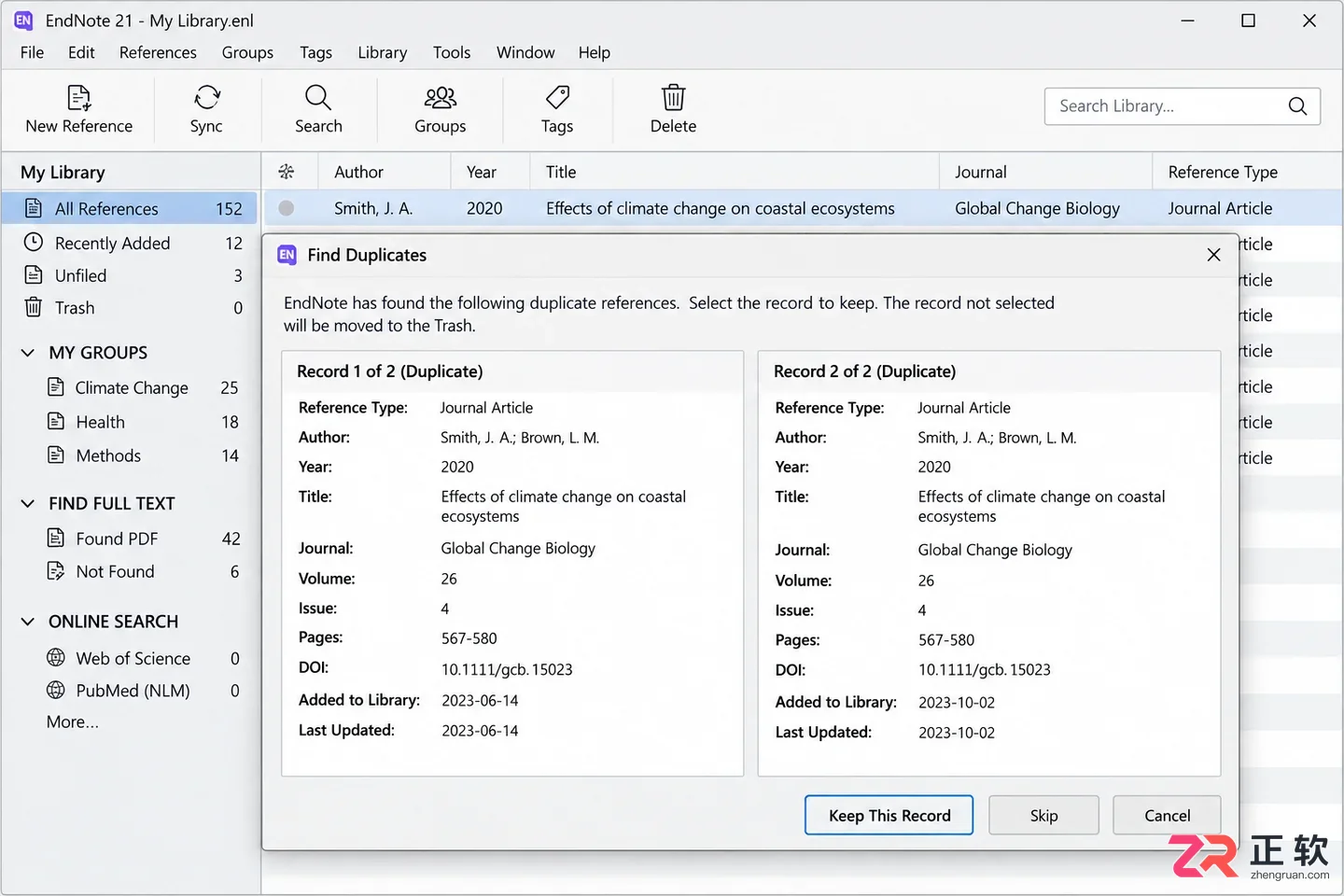Viewport: 1344px width, 896px height.
Task: Click the PubMed (NLM) globe icon
Action: [56, 691]
